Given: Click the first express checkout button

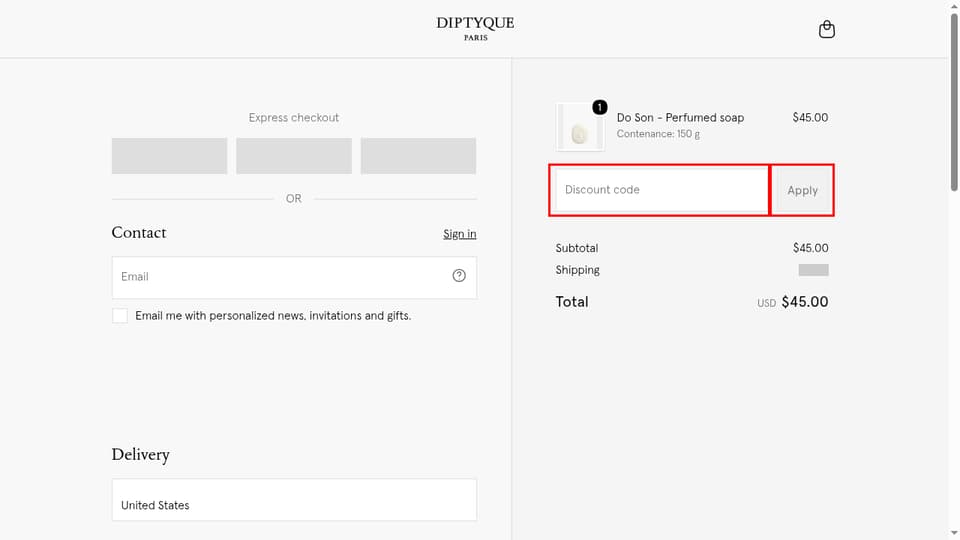Looking at the screenshot, I should click(169, 156).
